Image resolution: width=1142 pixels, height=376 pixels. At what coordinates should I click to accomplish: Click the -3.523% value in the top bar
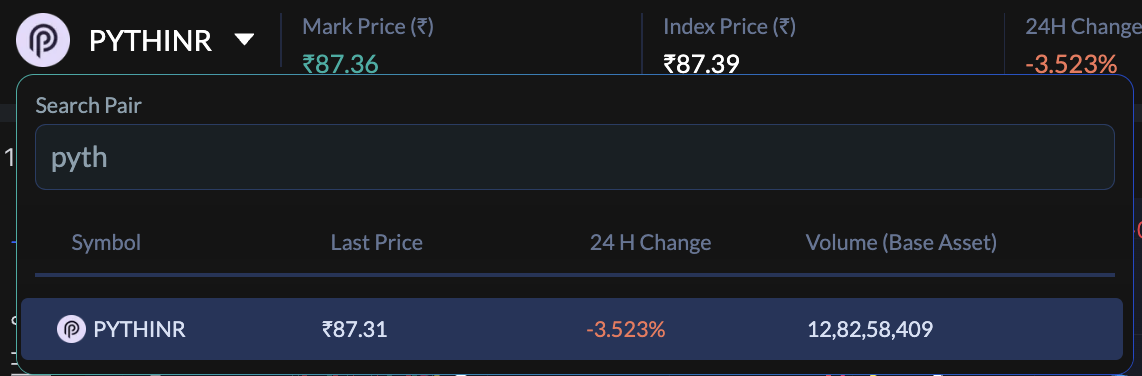point(1071,65)
